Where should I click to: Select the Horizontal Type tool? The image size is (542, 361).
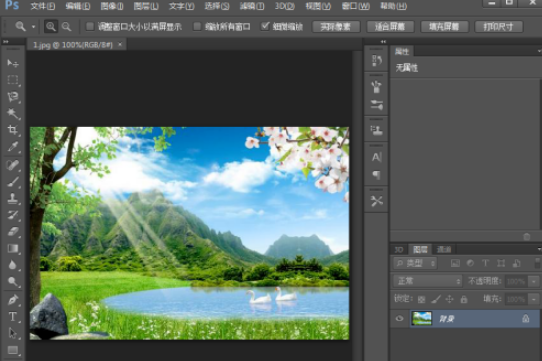pyautogui.click(x=13, y=317)
